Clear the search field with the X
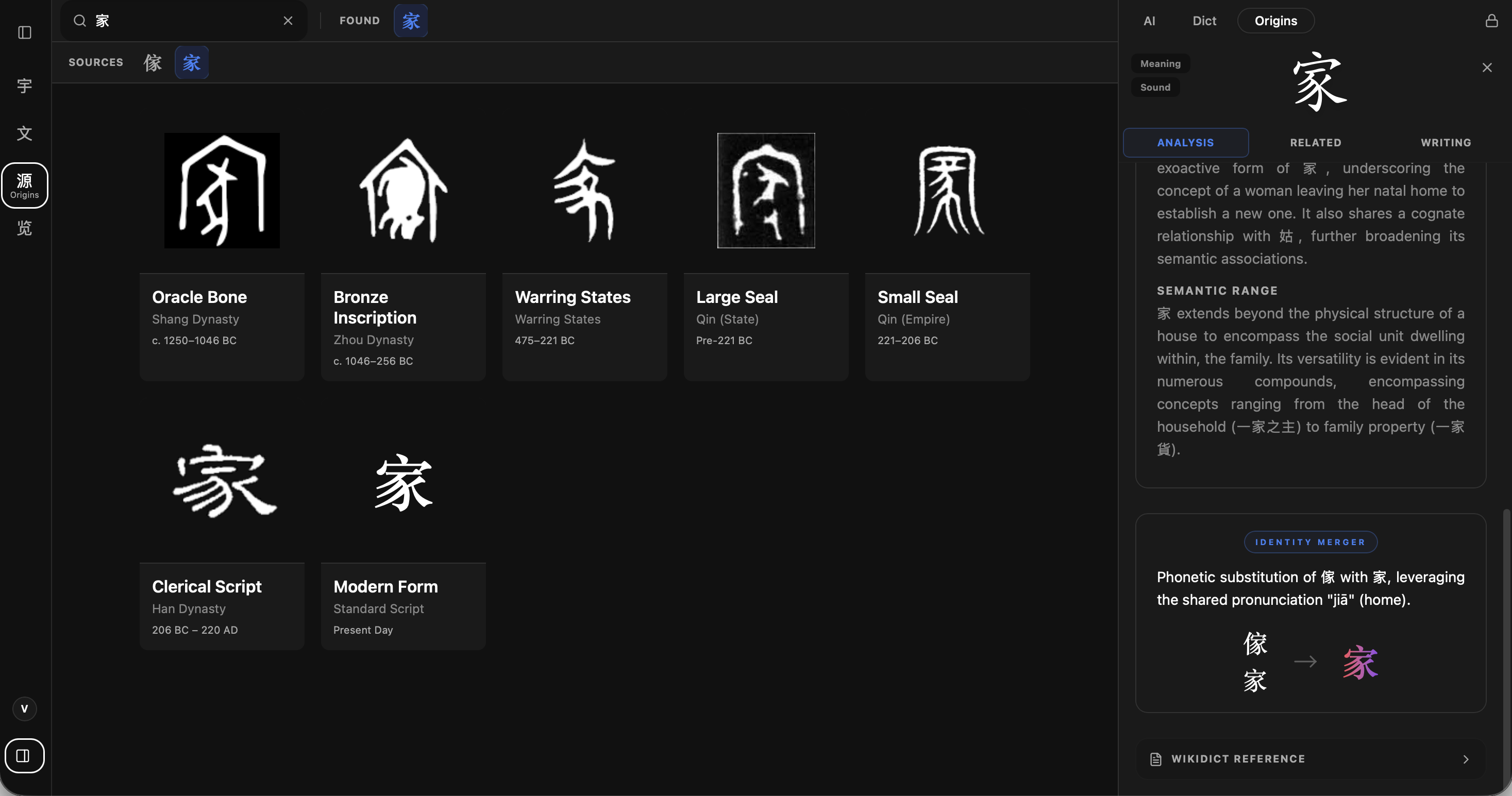Image resolution: width=1512 pixels, height=796 pixels. pyautogui.click(x=288, y=21)
